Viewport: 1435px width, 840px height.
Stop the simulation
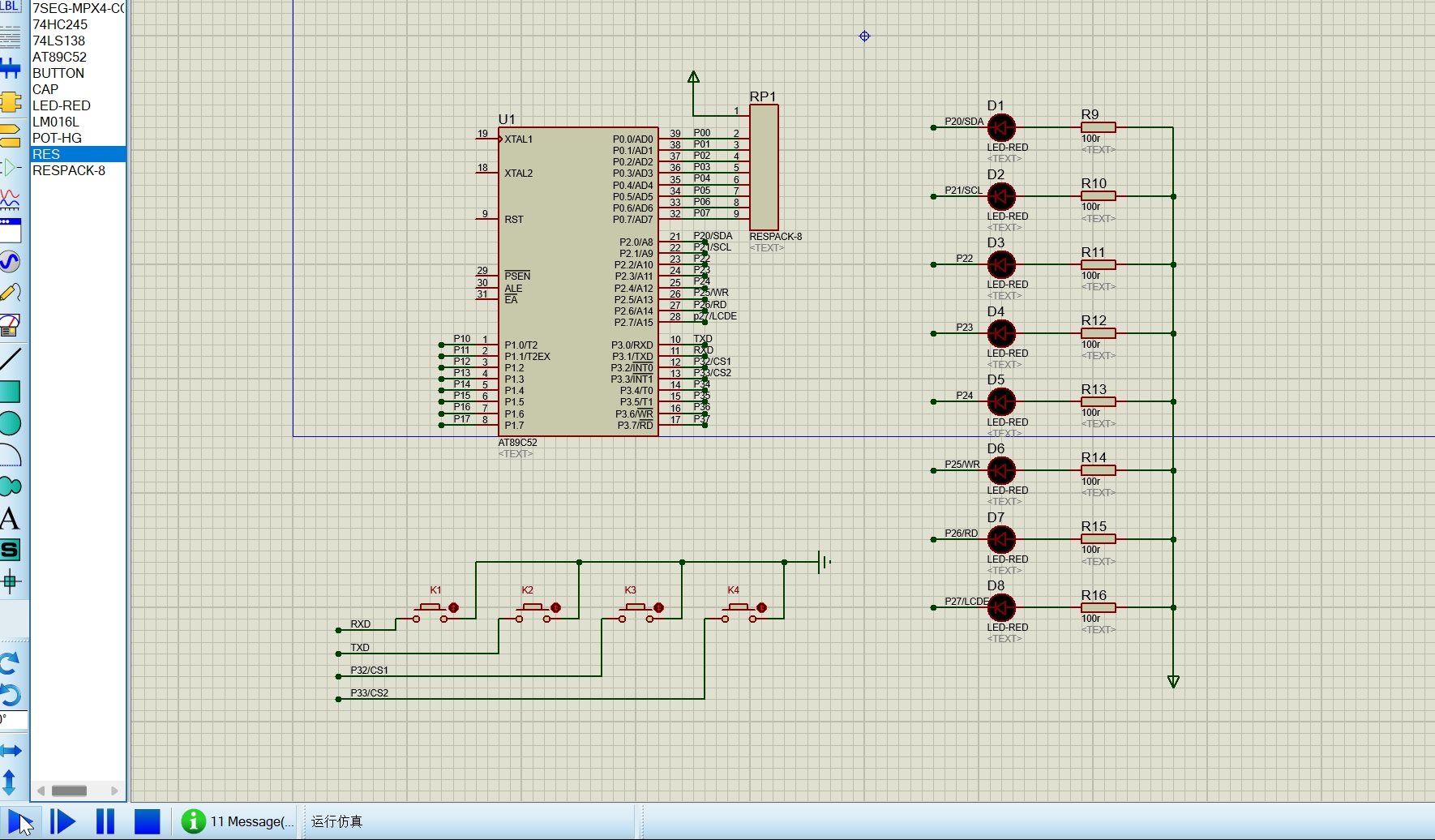click(147, 821)
